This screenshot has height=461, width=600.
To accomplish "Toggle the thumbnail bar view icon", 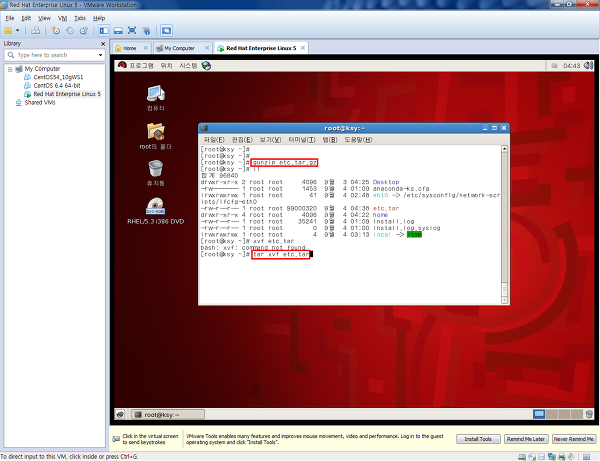I will click(x=118, y=31).
